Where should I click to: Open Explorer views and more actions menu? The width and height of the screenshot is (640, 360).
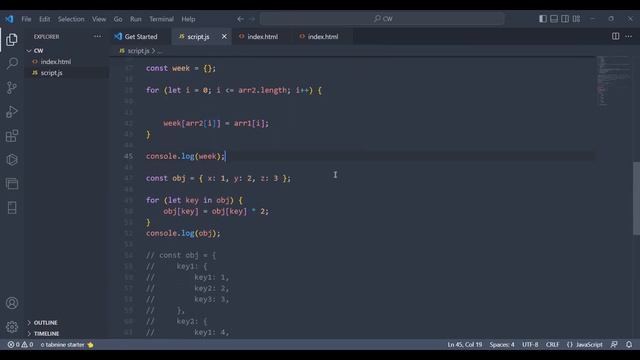point(97,36)
